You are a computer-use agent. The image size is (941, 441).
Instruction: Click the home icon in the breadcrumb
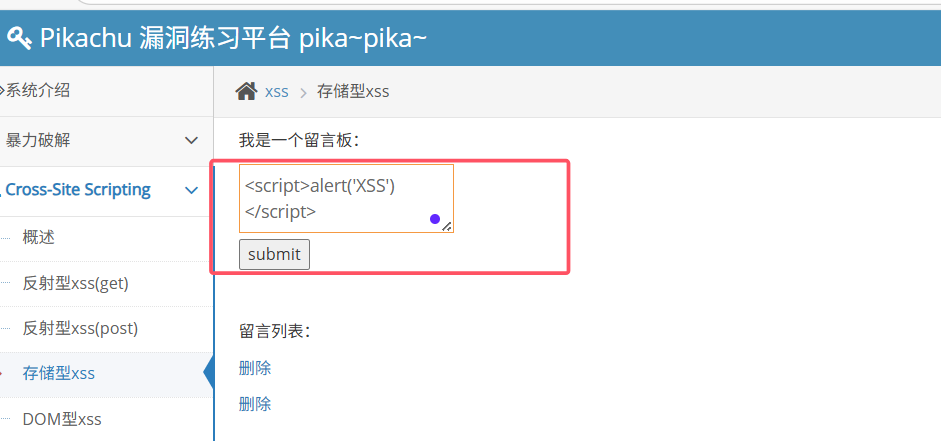tap(247, 91)
